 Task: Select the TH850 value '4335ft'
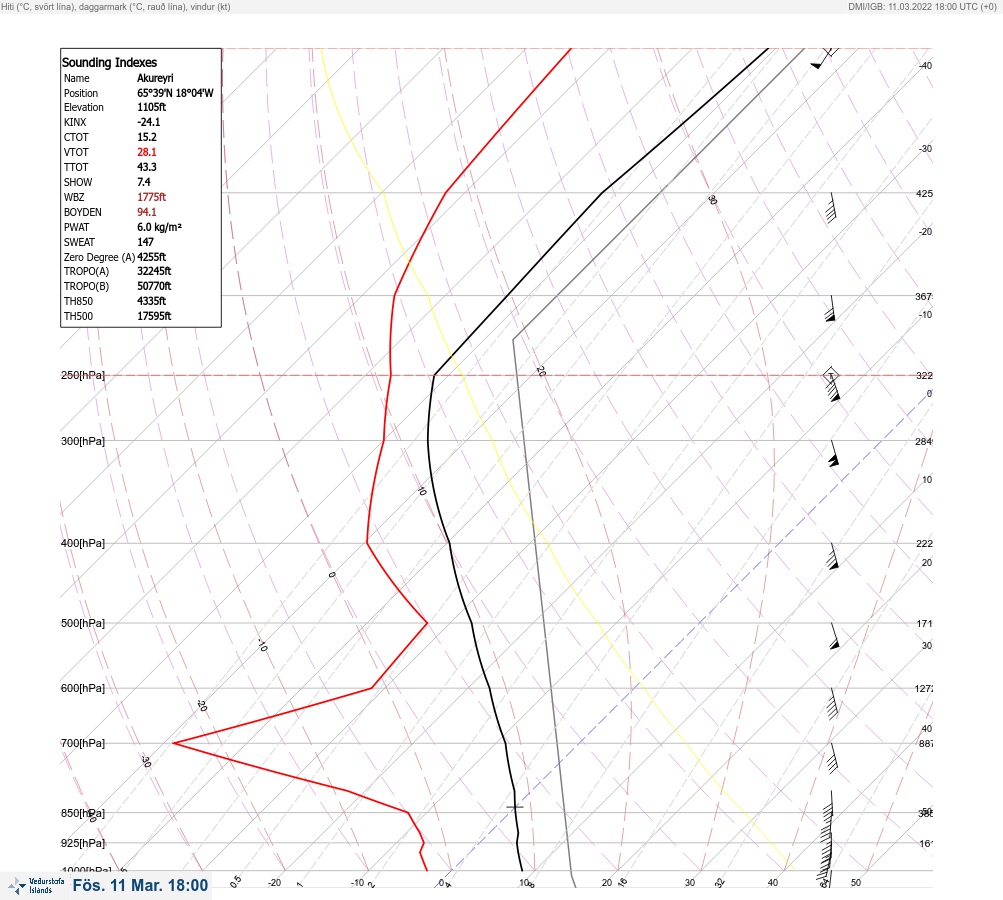pos(152,301)
